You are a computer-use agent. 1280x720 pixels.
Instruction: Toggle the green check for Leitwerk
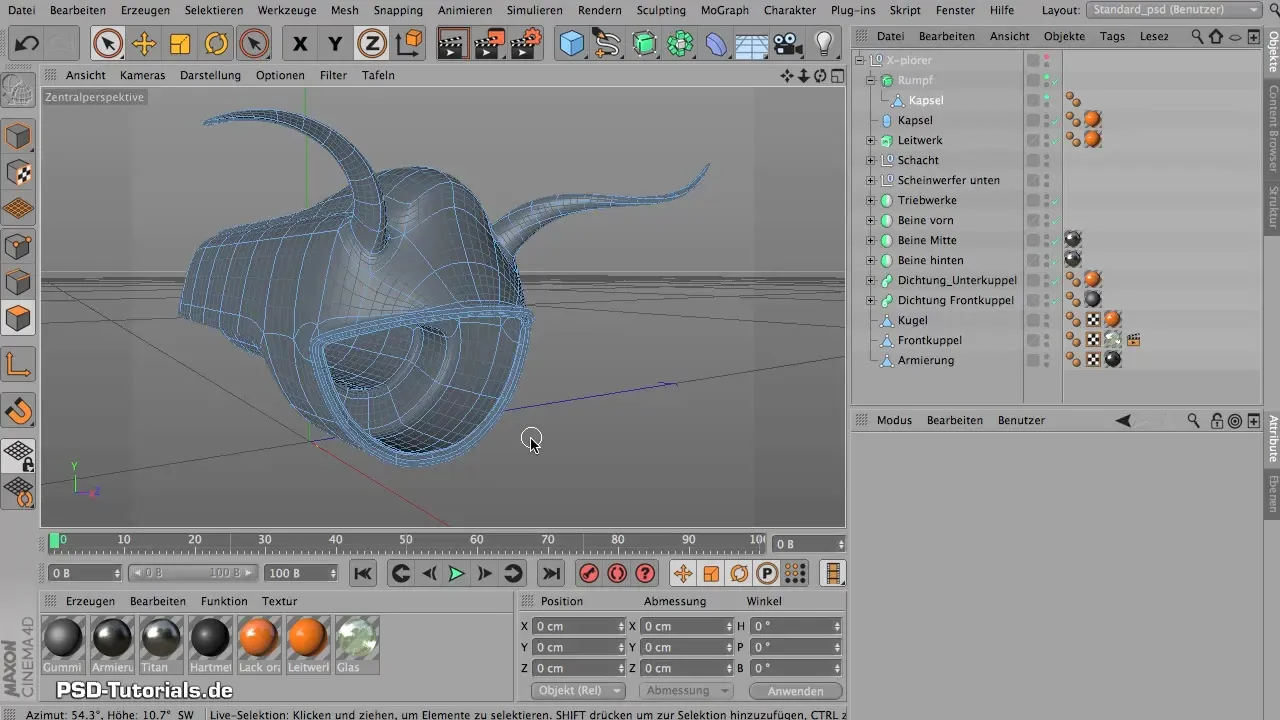click(x=1055, y=141)
